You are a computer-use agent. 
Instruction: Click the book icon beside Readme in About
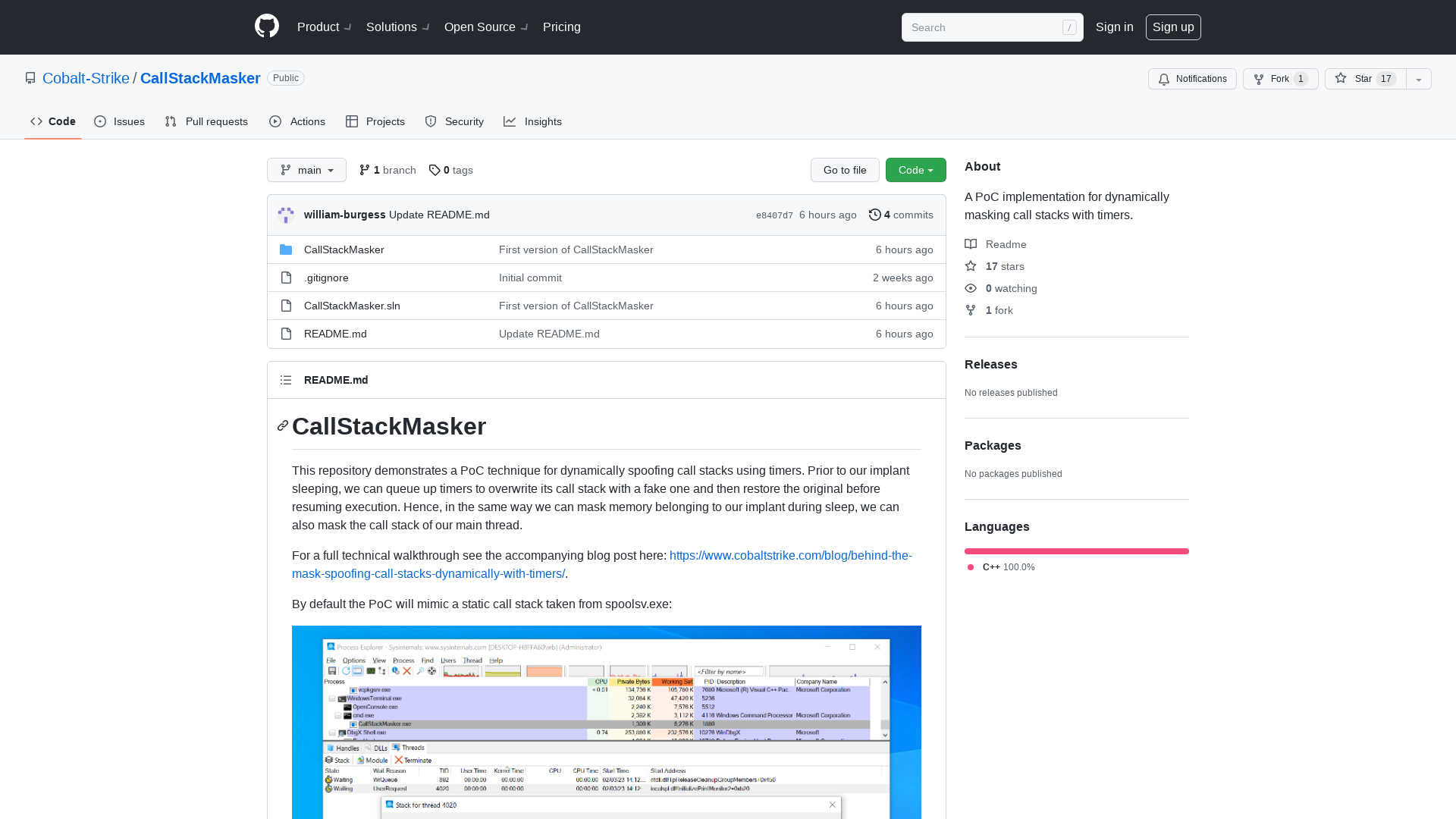(971, 244)
